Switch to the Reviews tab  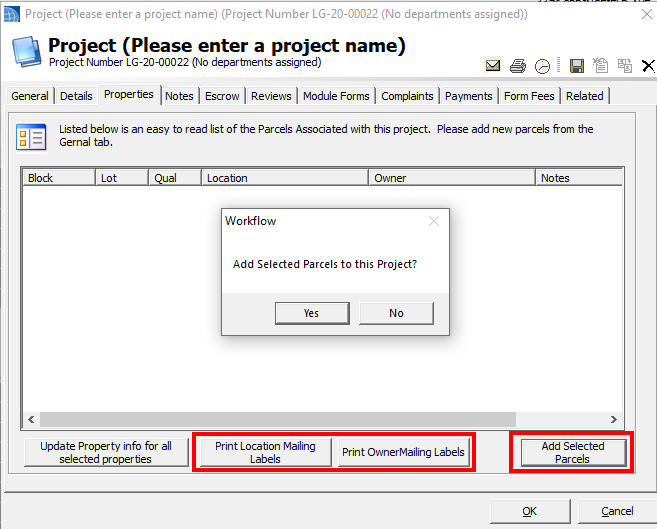point(271,96)
